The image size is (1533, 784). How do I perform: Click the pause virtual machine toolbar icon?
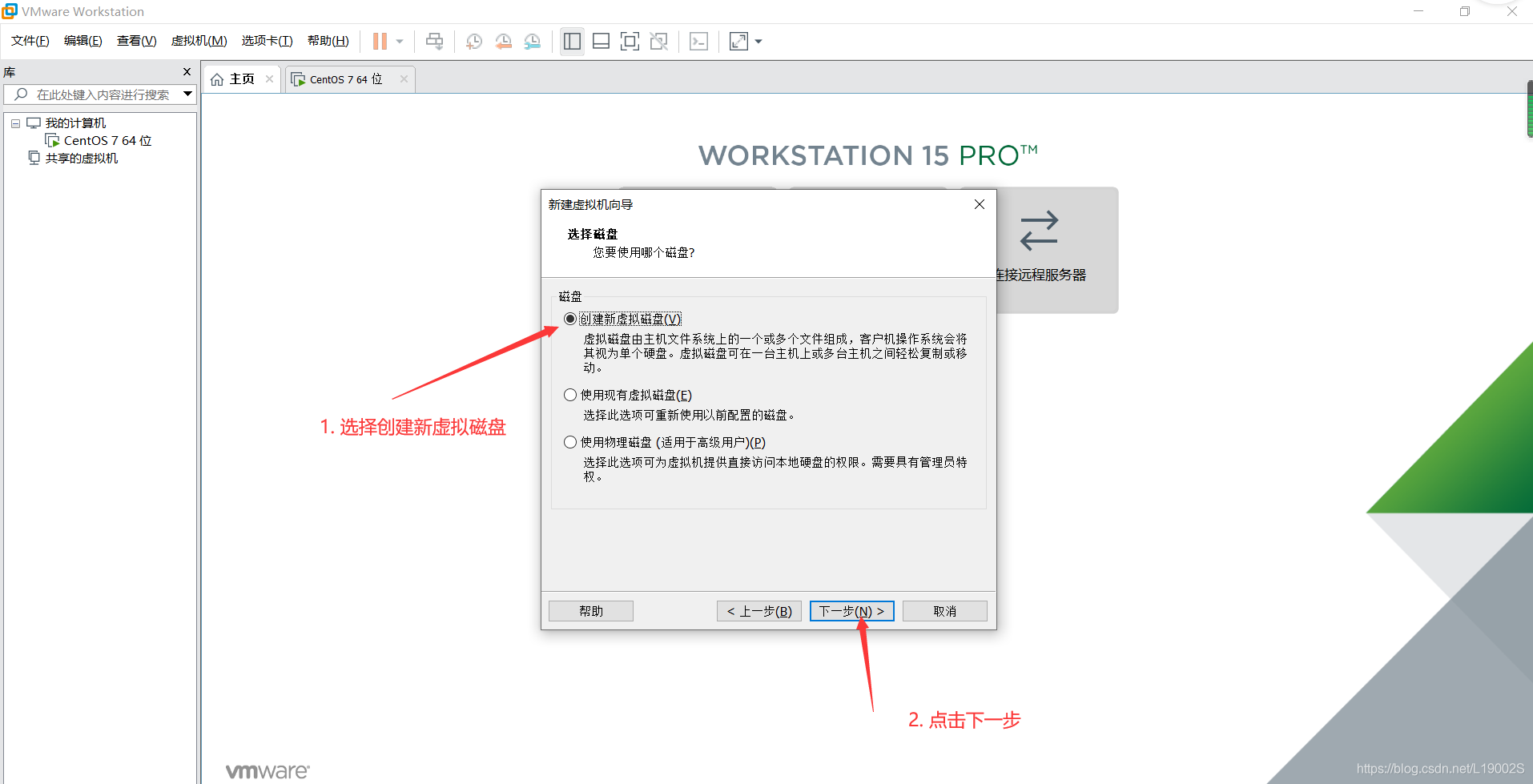coord(380,41)
